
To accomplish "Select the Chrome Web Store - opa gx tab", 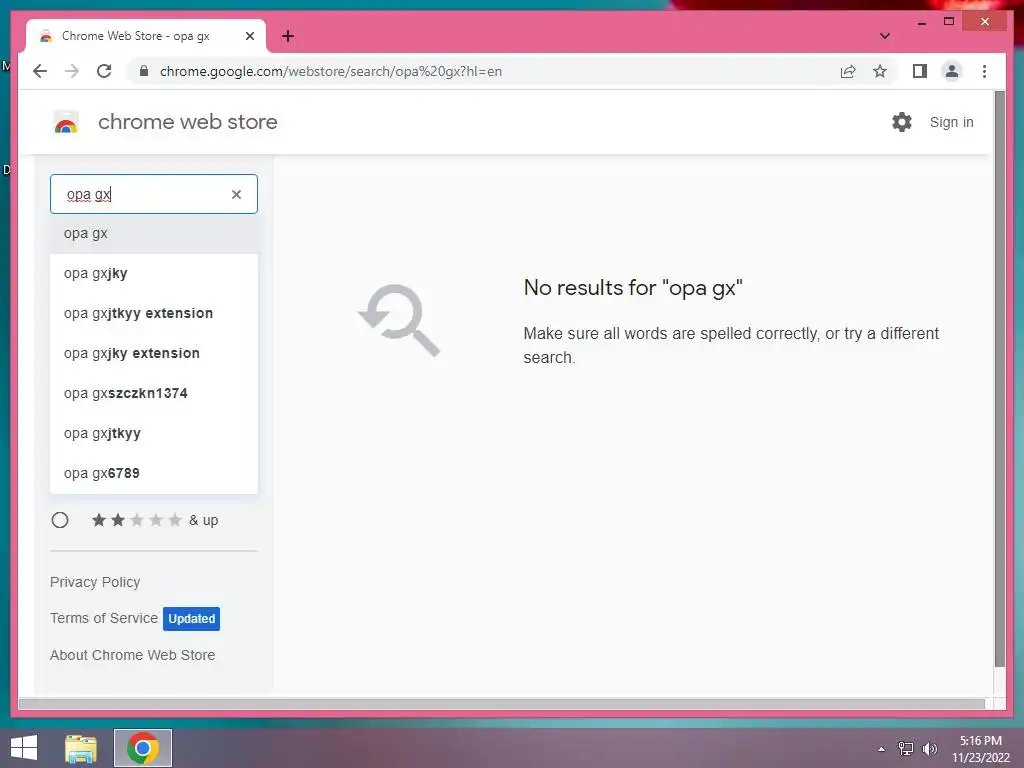I will click(145, 36).
